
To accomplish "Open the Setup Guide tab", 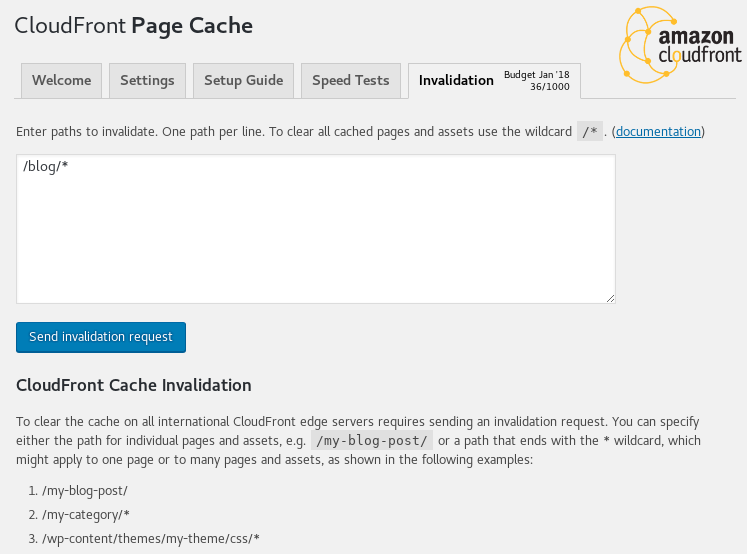I will pos(243,81).
